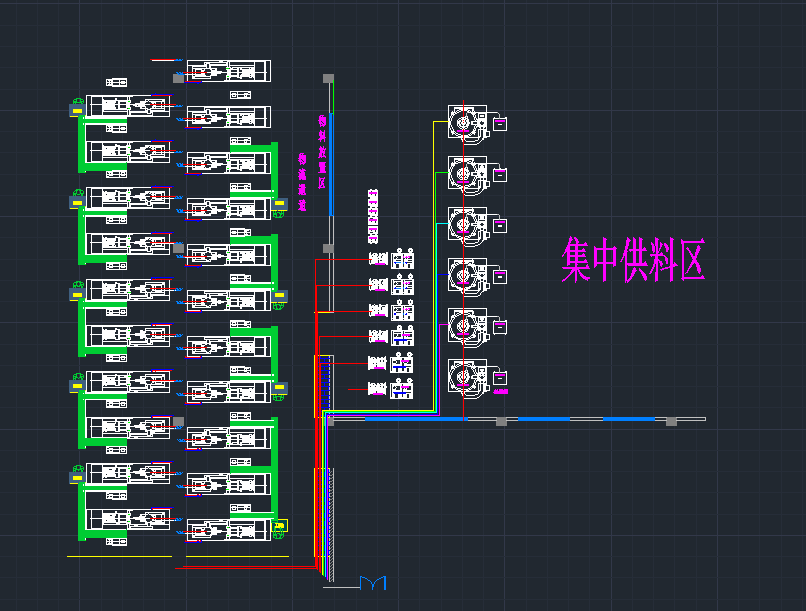Screen dimensions: 806x611
Task: Select the long blue vertical segment beside 物料放置区
Action: click(x=331, y=164)
